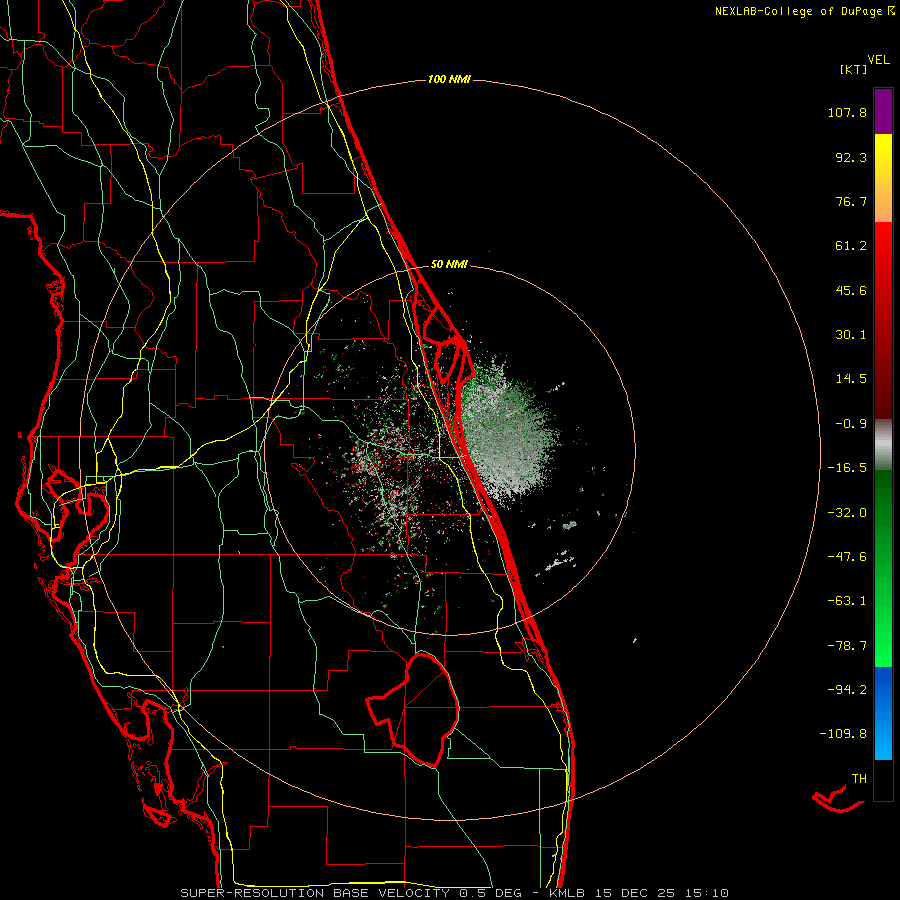
Task: Click the yellow segment of the velocity color bar
Action: pyautogui.click(x=883, y=178)
